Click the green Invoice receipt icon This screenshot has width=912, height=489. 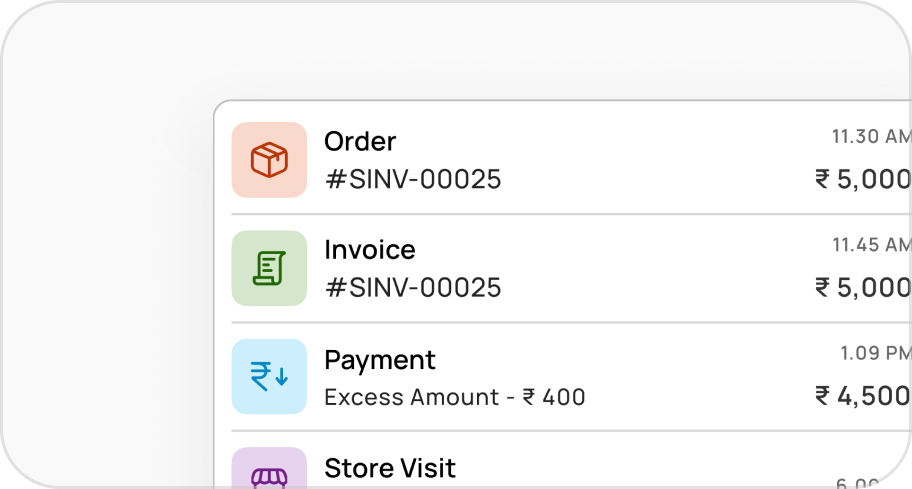(x=269, y=268)
